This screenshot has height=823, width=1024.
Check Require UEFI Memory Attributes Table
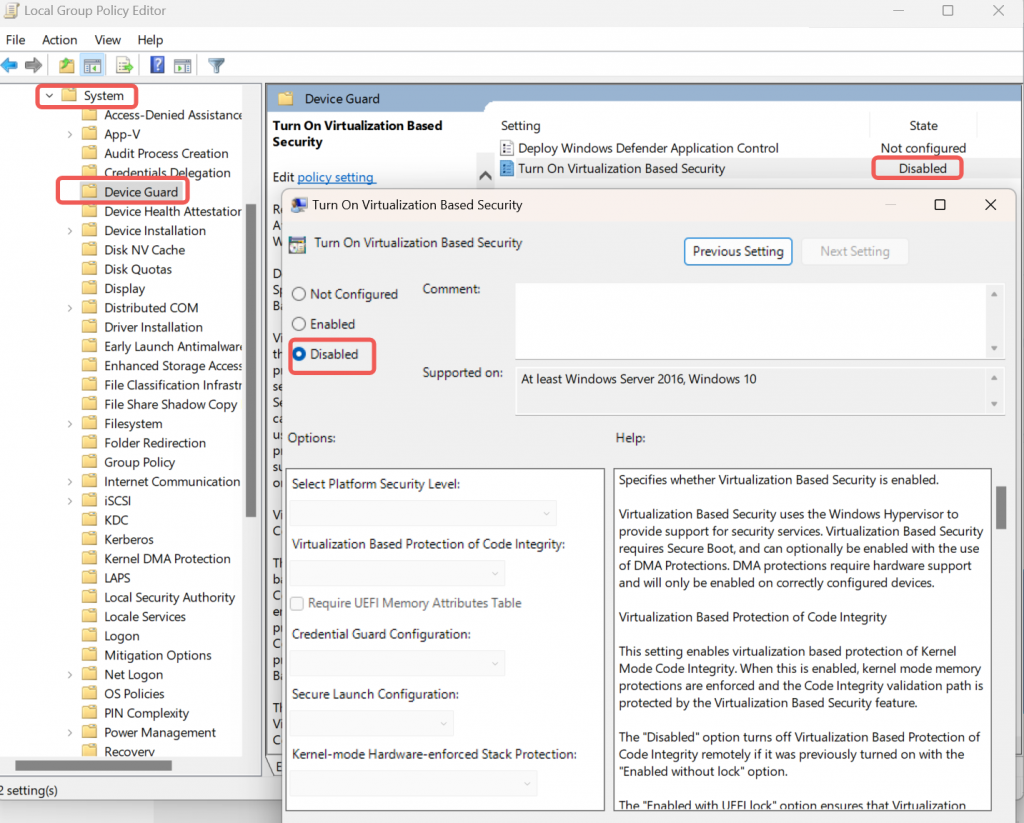(297, 603)
